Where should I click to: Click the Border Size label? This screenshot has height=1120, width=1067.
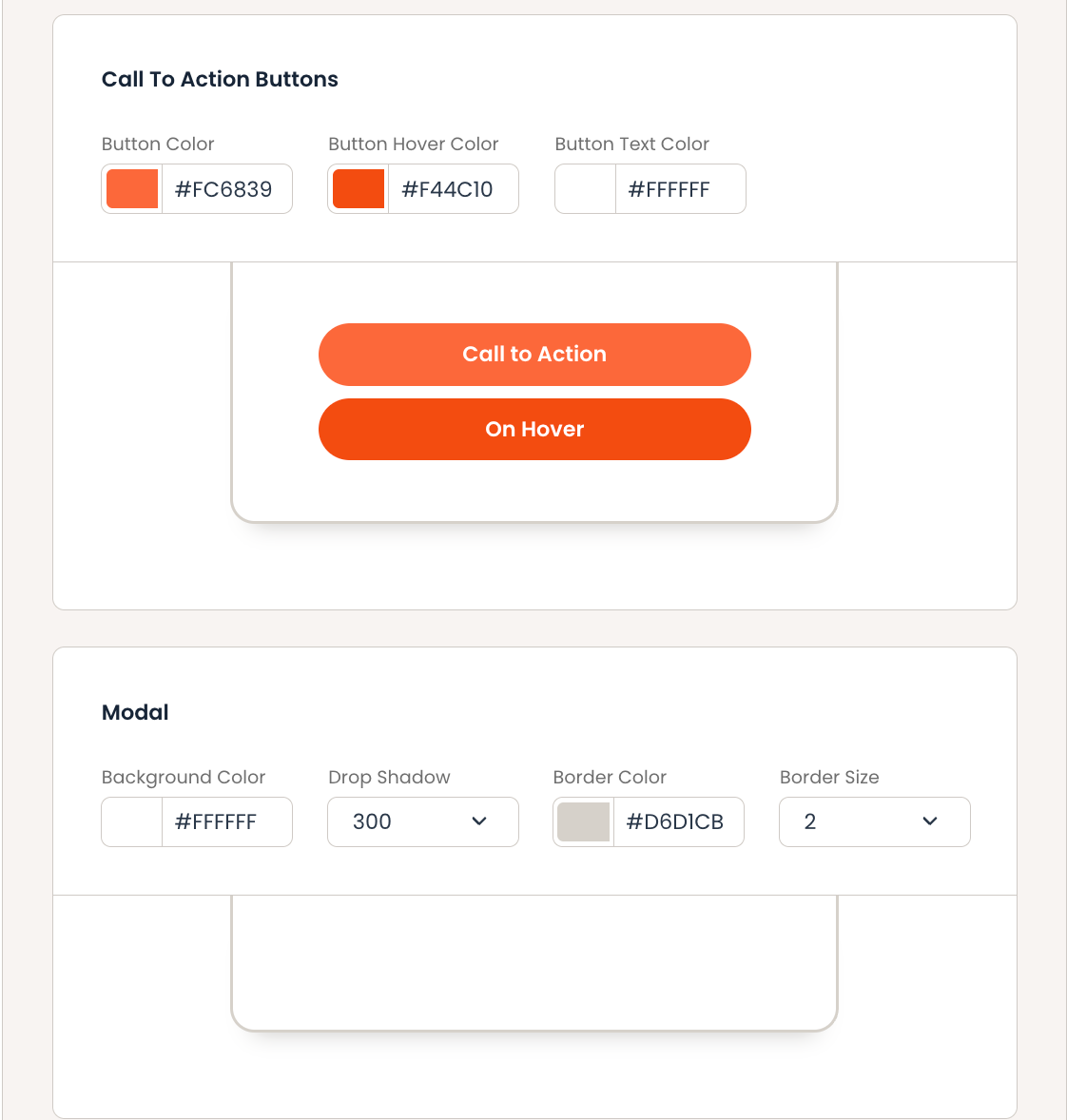(829, 778)
